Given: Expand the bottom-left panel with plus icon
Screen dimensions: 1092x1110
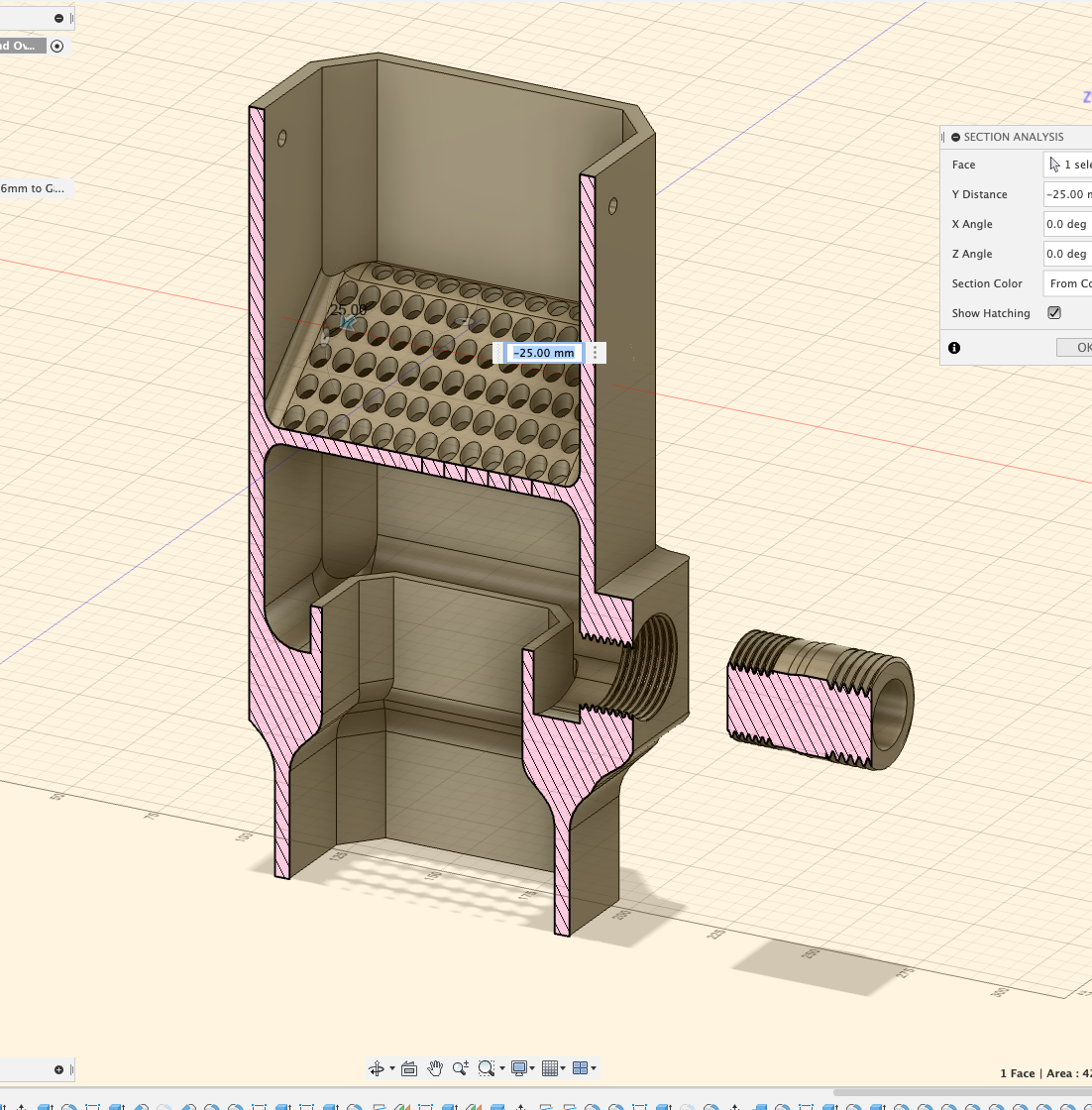Looking at the screenshot, I should (58, 1069).
